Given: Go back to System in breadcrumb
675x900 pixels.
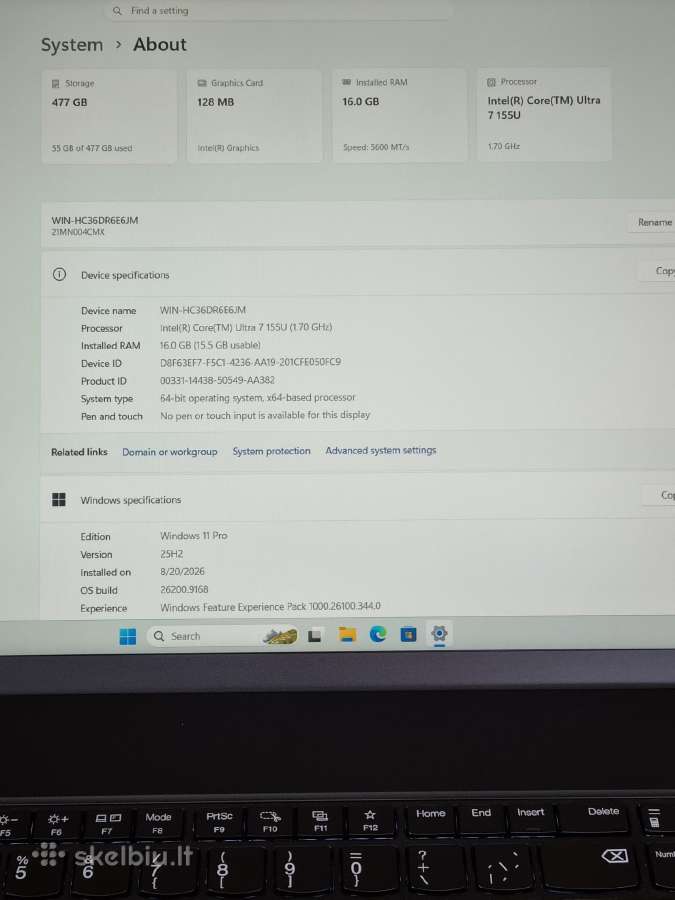Looking at the screenshot, I should pos(72,45).
